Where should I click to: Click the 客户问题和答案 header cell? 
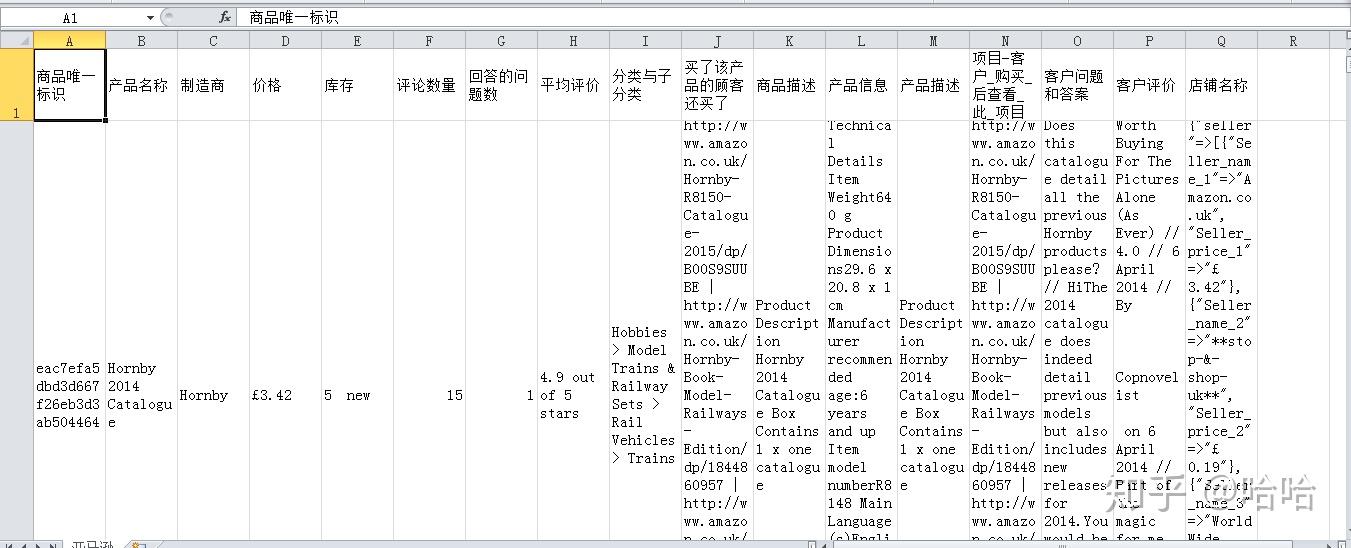pos(1077,85)
